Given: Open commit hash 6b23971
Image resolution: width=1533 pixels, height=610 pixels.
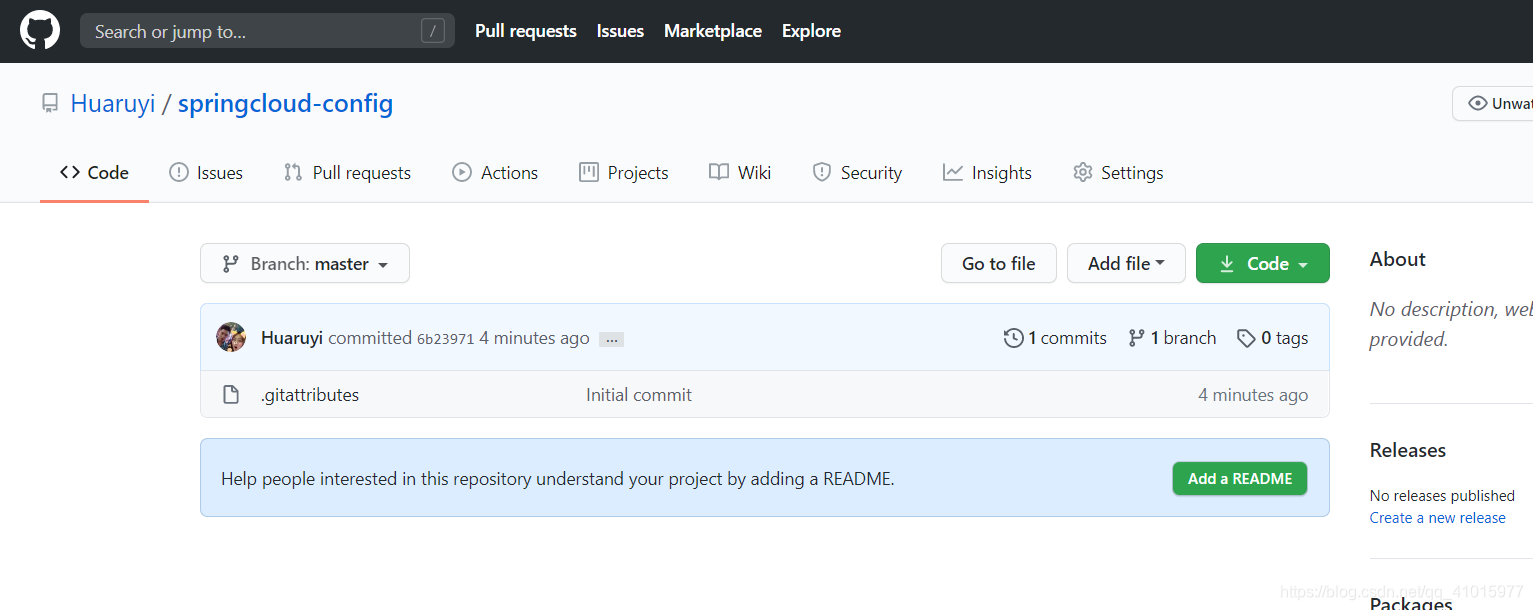Looking at the screenshot, I should (445, 339).
